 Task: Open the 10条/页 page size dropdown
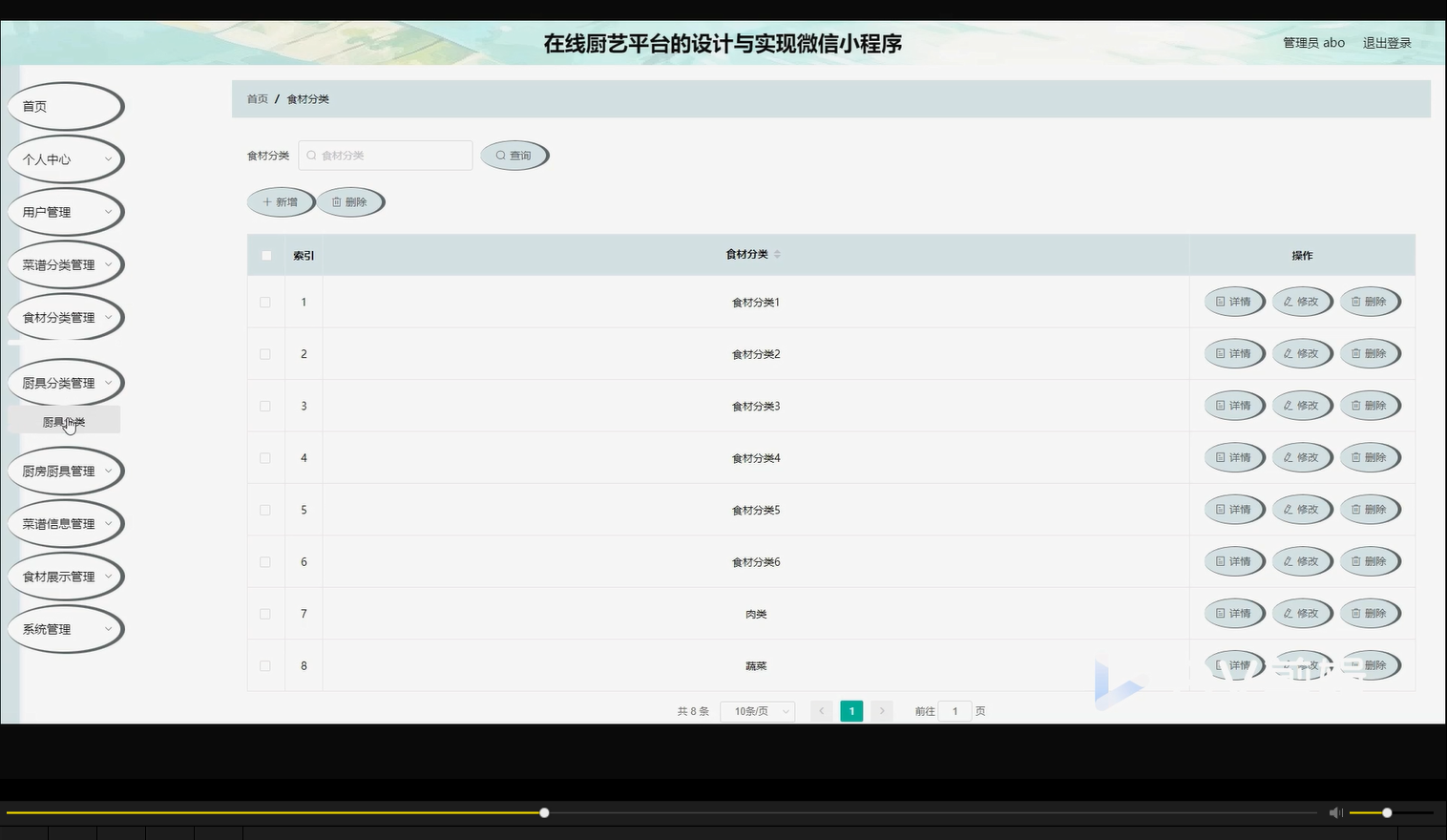(x=758, y=711)
